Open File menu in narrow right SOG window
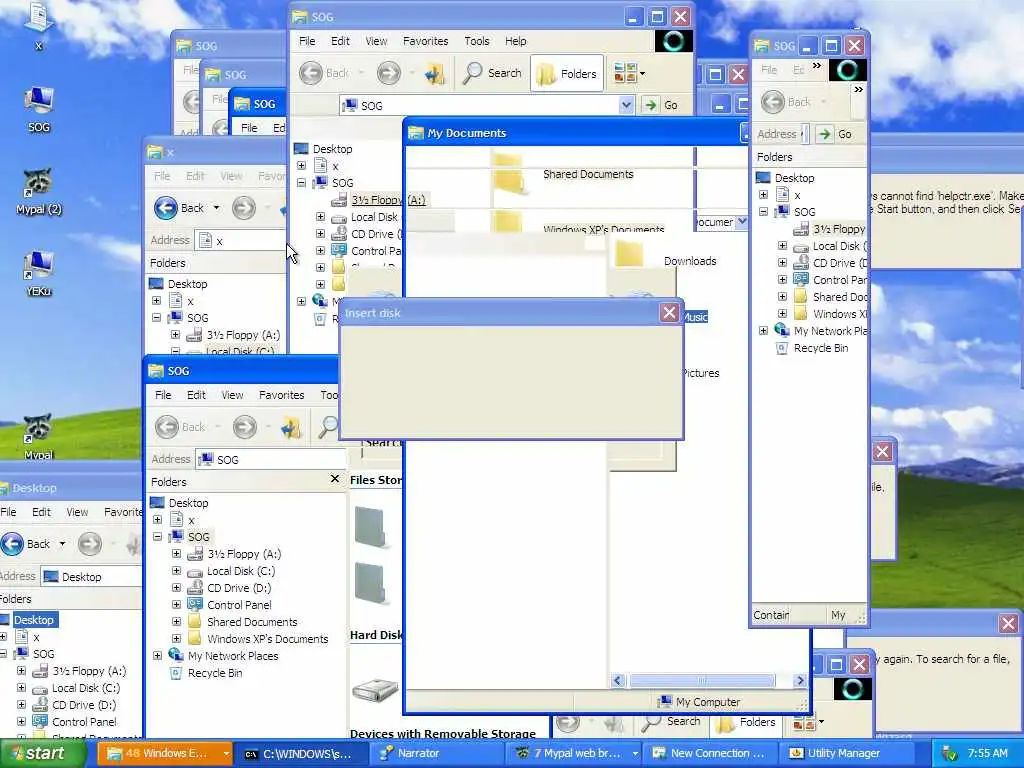 [x=769, y=70]
